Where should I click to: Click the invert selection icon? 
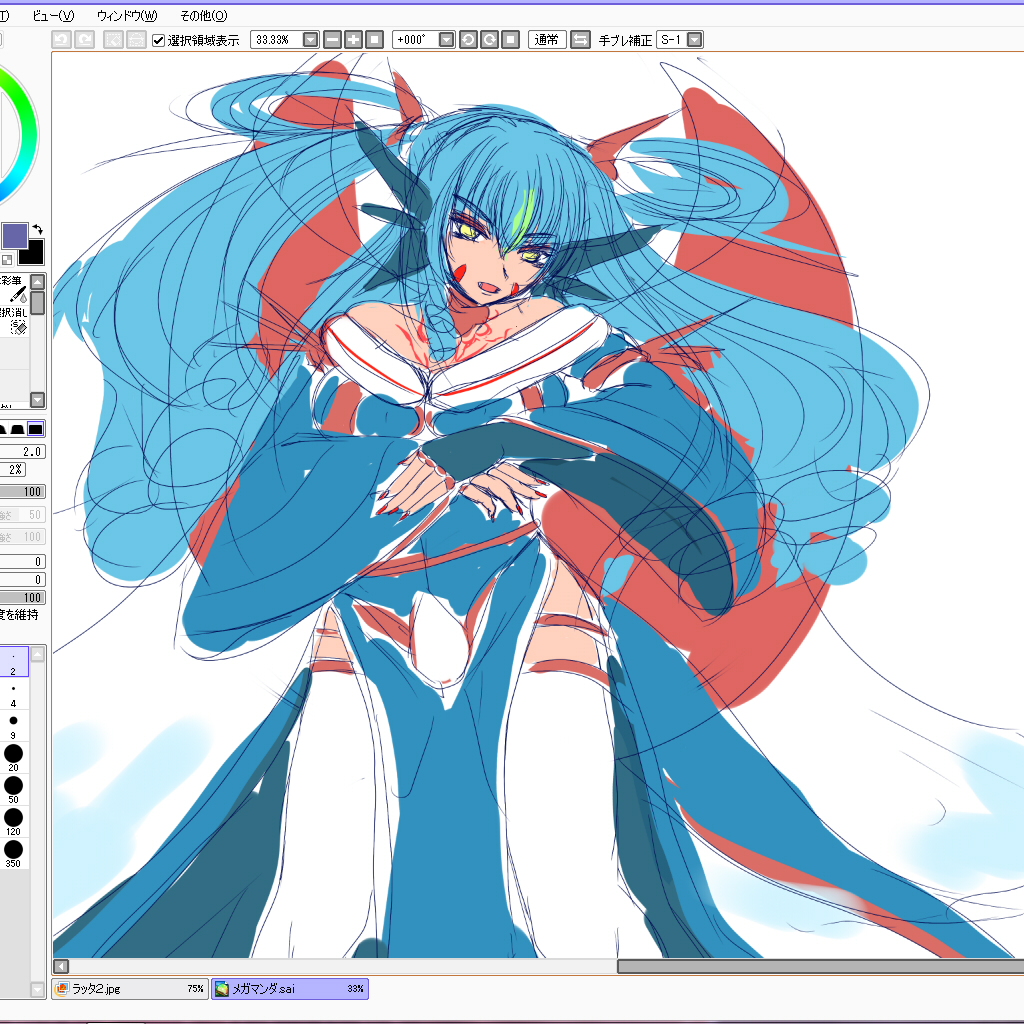[x=136, y=40]
